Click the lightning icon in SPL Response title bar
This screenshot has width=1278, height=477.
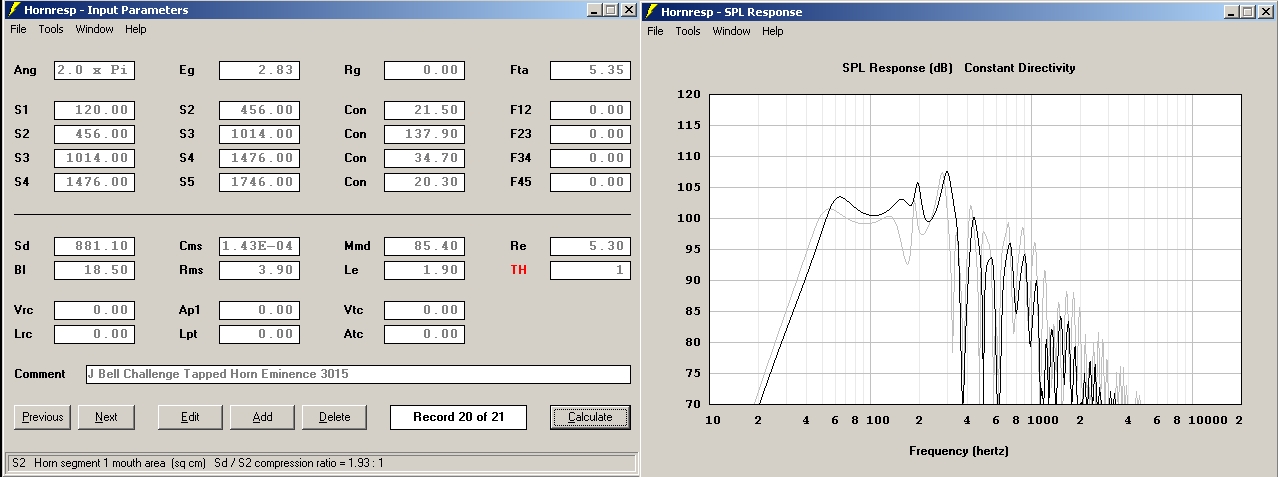pos(652,11)
